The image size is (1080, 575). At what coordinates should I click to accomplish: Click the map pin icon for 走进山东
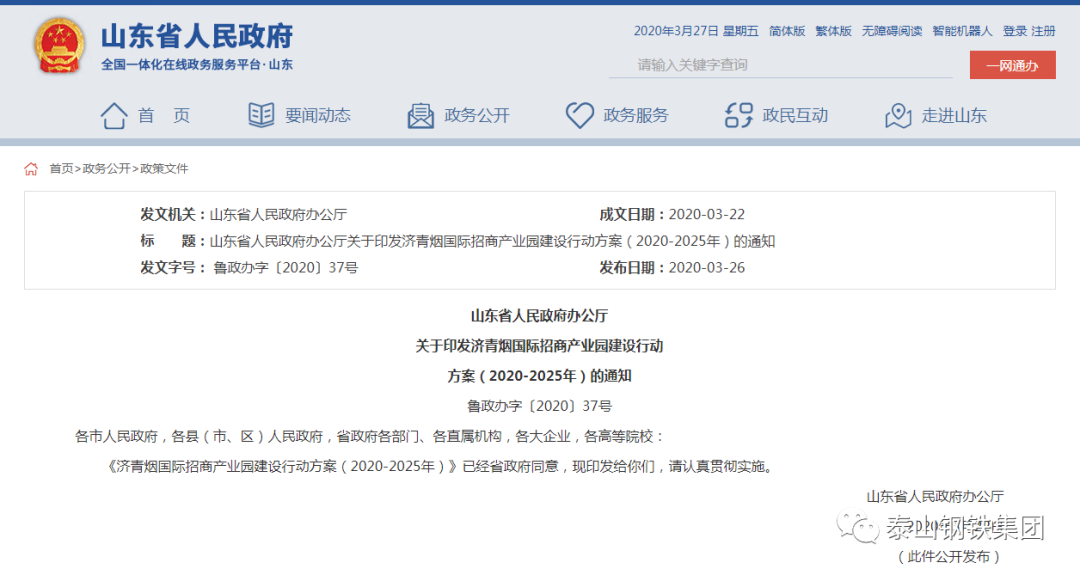pyautogui.click(x=898, y=115)
